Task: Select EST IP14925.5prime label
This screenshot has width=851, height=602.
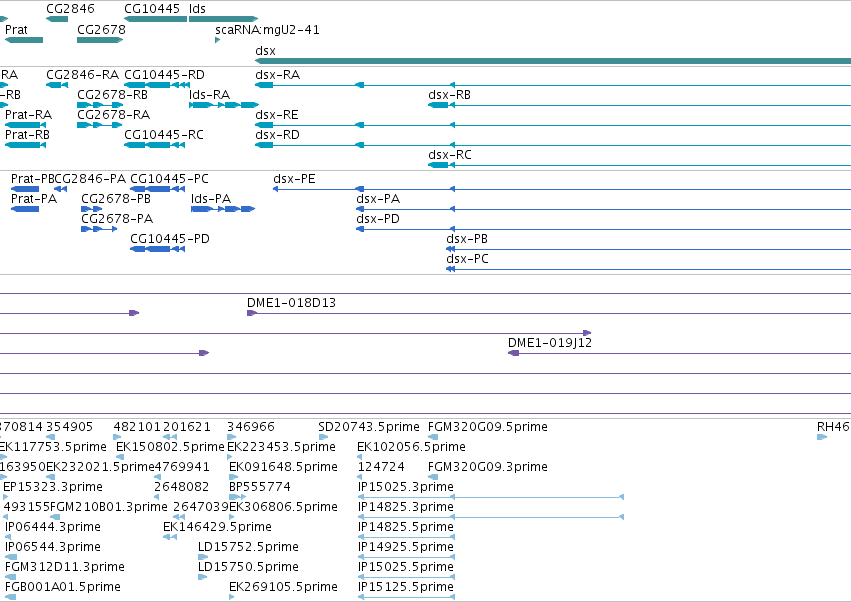Action: click(x=405, y=547)
